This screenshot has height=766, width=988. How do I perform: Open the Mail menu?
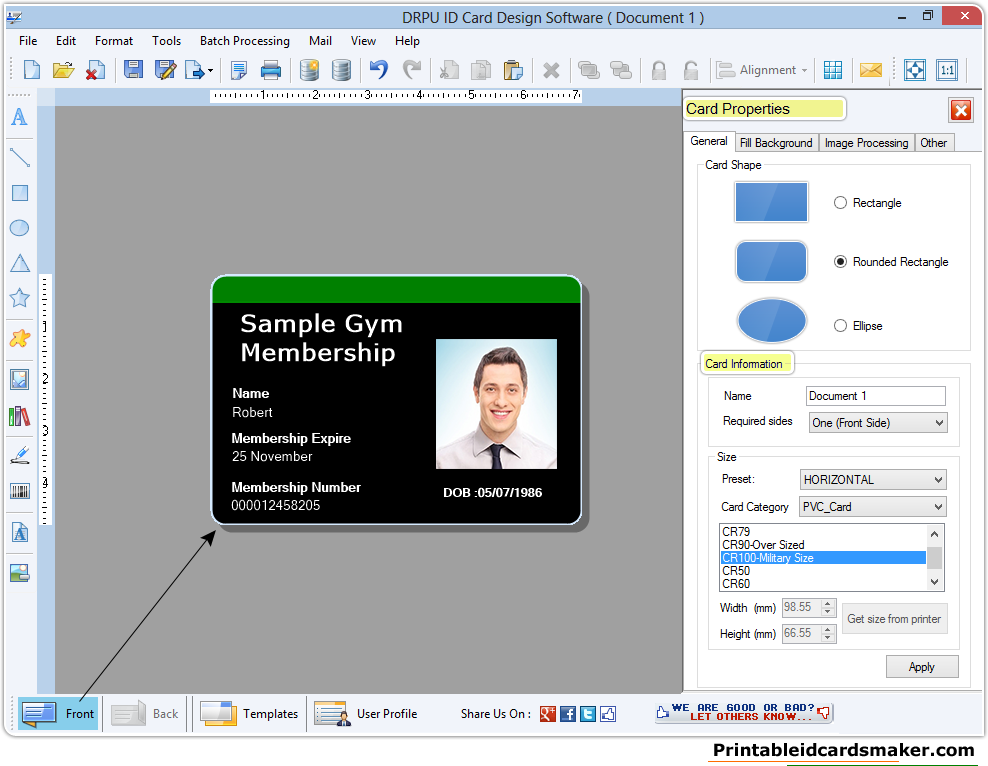(x=320, y=41)
